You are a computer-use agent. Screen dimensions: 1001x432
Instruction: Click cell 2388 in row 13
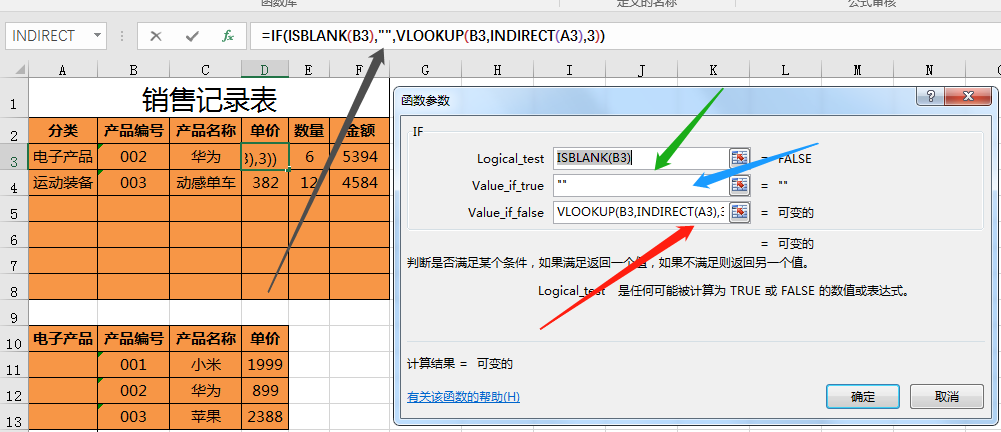265,417
